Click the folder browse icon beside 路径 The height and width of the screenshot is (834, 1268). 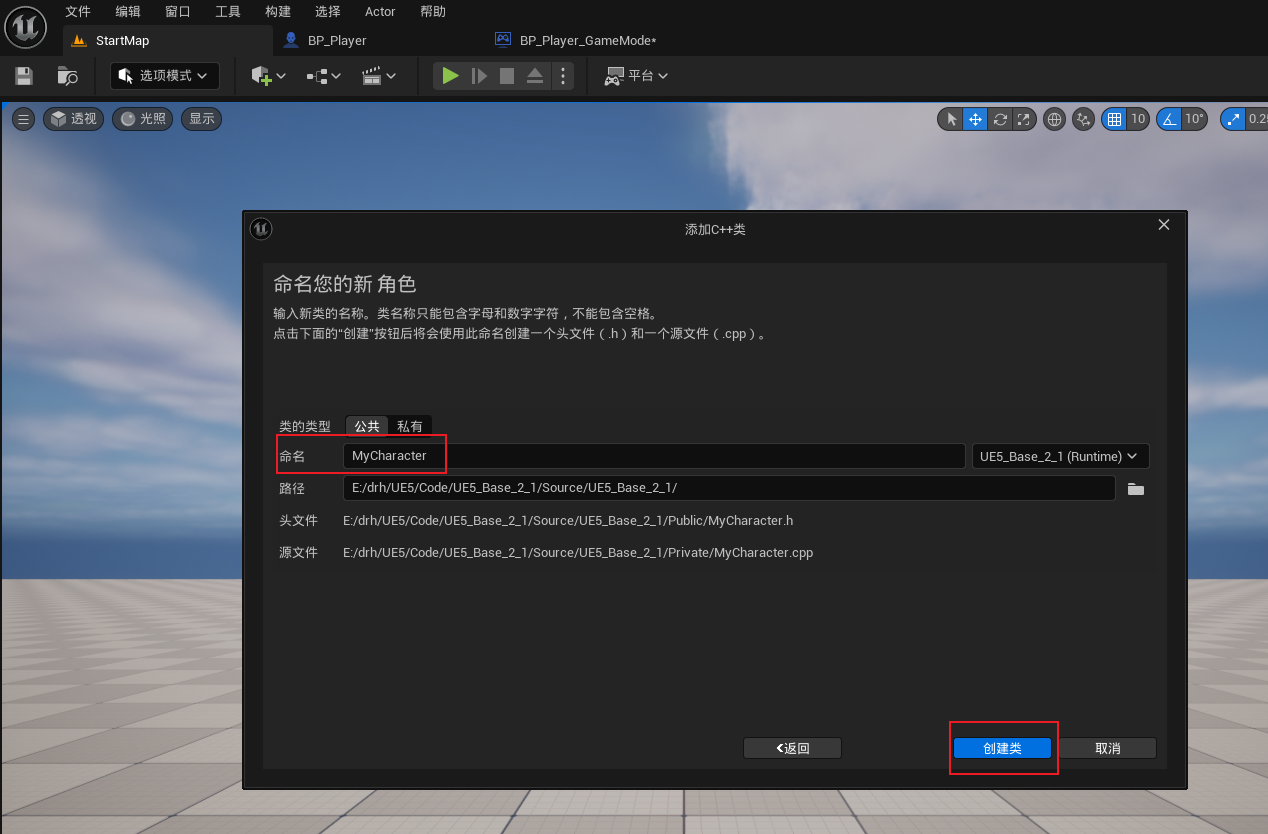tap(1135, 488)
